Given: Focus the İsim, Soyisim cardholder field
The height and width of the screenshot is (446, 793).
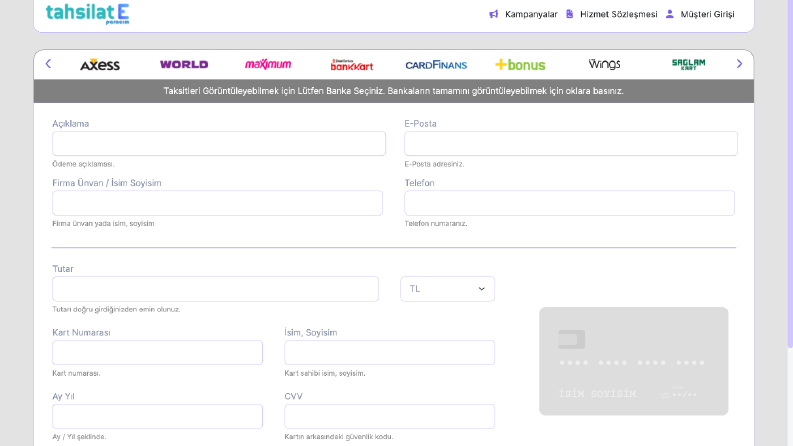Looking at the screenshot, I should point(389,352).
